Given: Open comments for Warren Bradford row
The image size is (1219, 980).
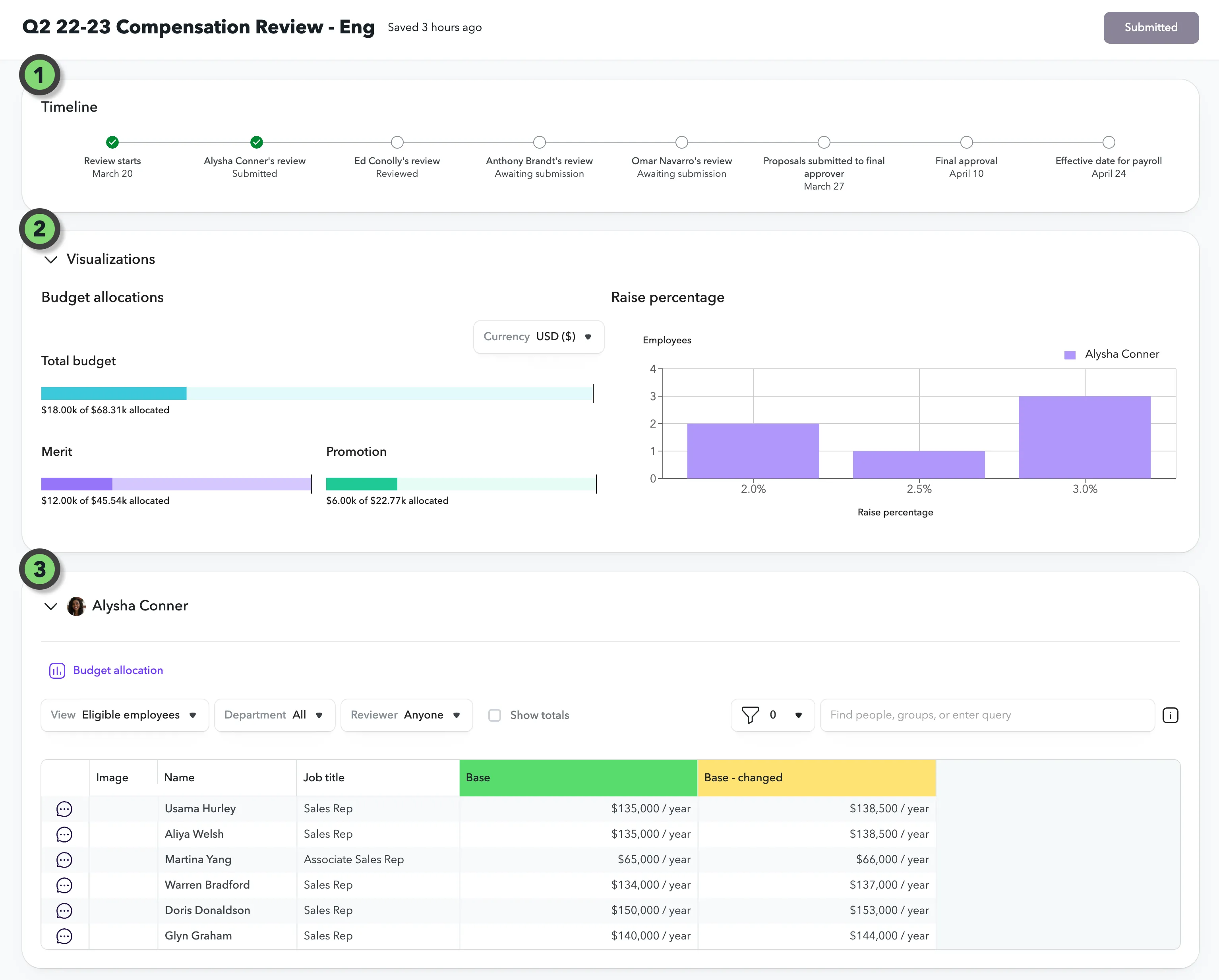Looking at the screenshot, I should point(64,885).
